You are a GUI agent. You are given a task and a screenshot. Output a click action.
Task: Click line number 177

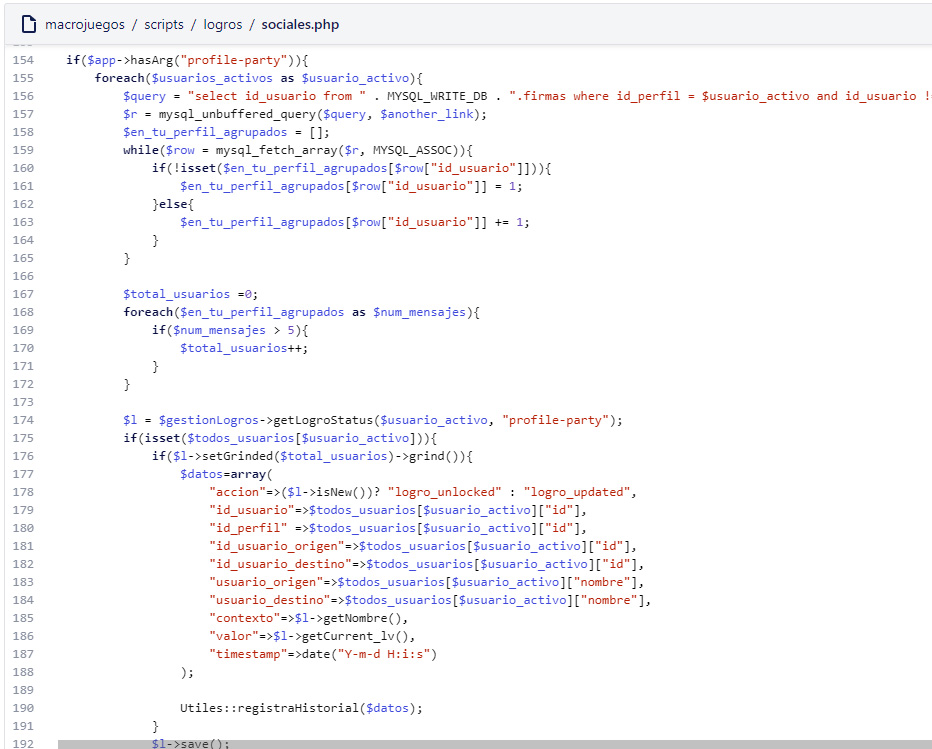23,474
